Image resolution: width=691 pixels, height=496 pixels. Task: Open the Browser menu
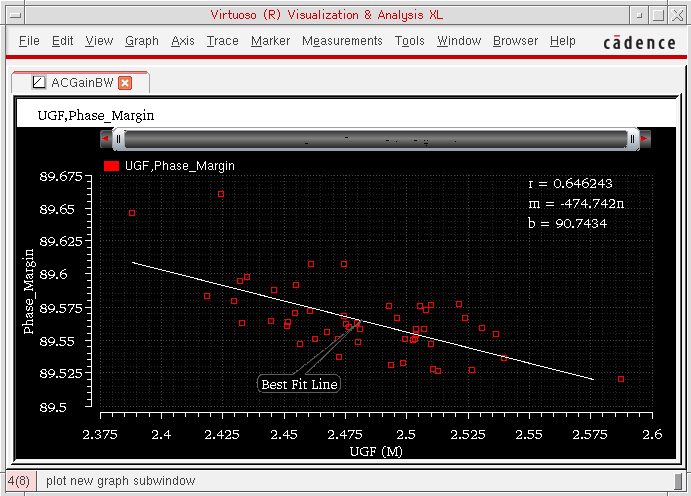tap(515, 41)
